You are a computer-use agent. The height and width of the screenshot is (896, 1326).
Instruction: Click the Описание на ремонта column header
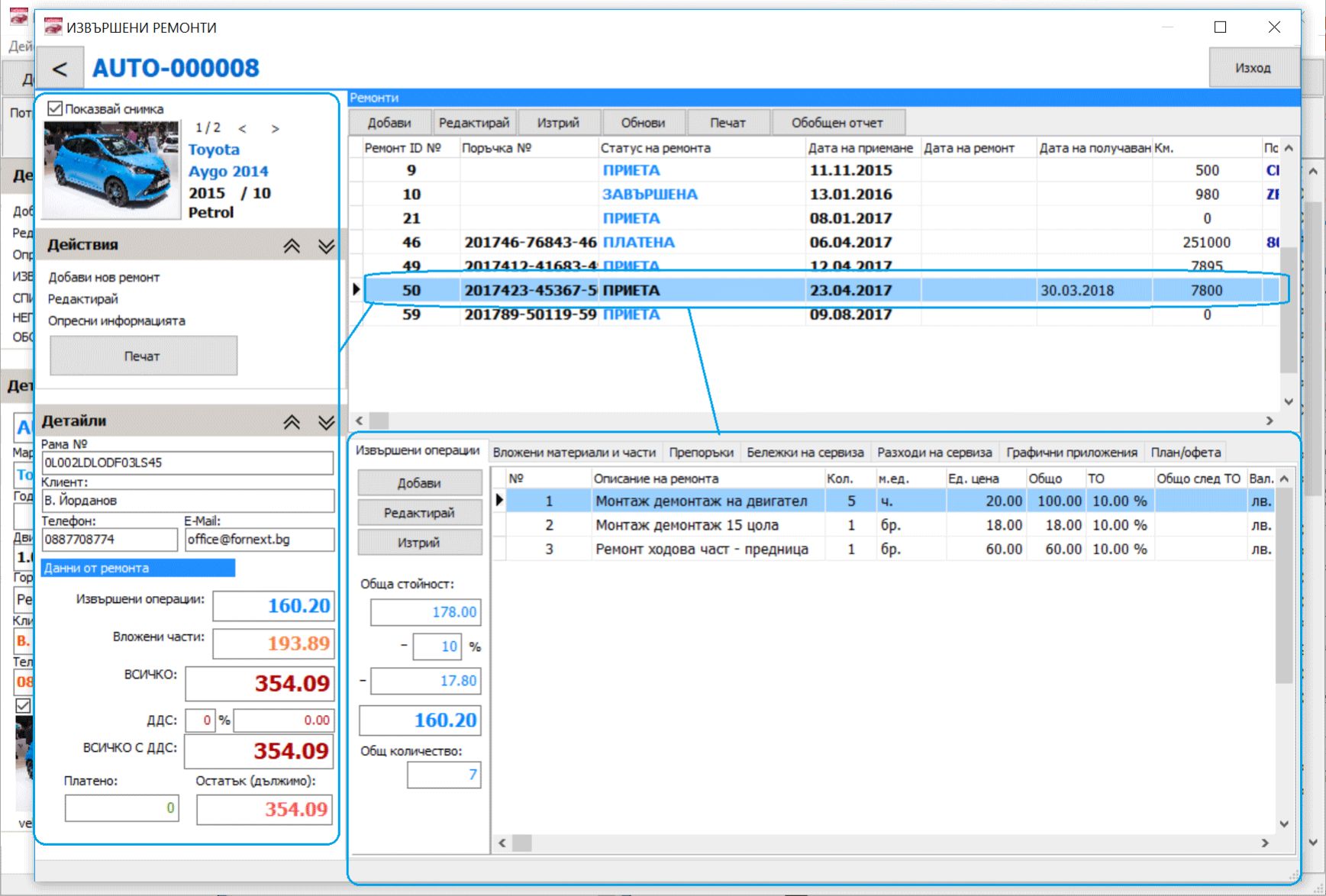707,479
